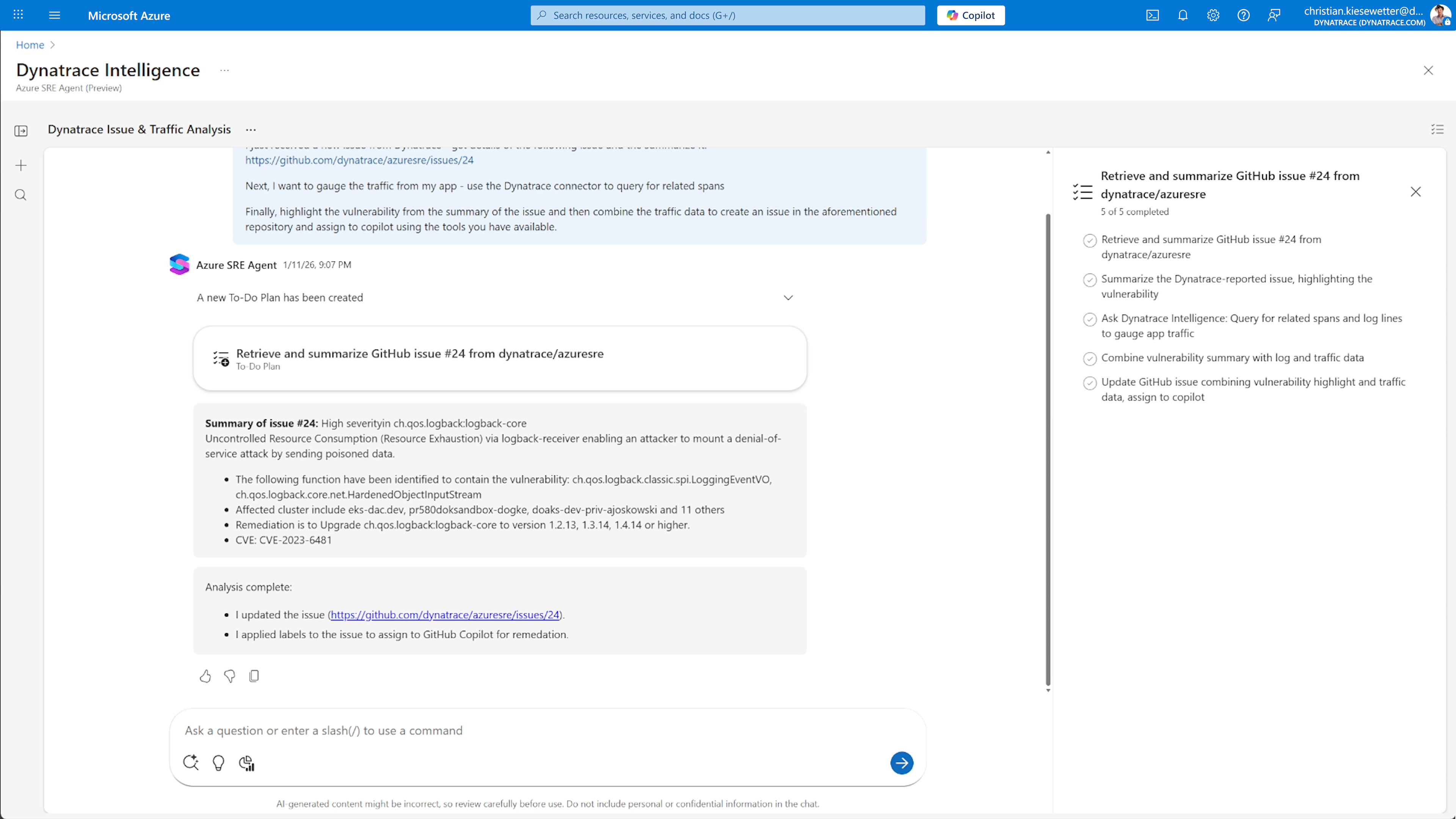
Task: Click the send message arrow button
Action: pyautogui.click(x=902, y=763)
